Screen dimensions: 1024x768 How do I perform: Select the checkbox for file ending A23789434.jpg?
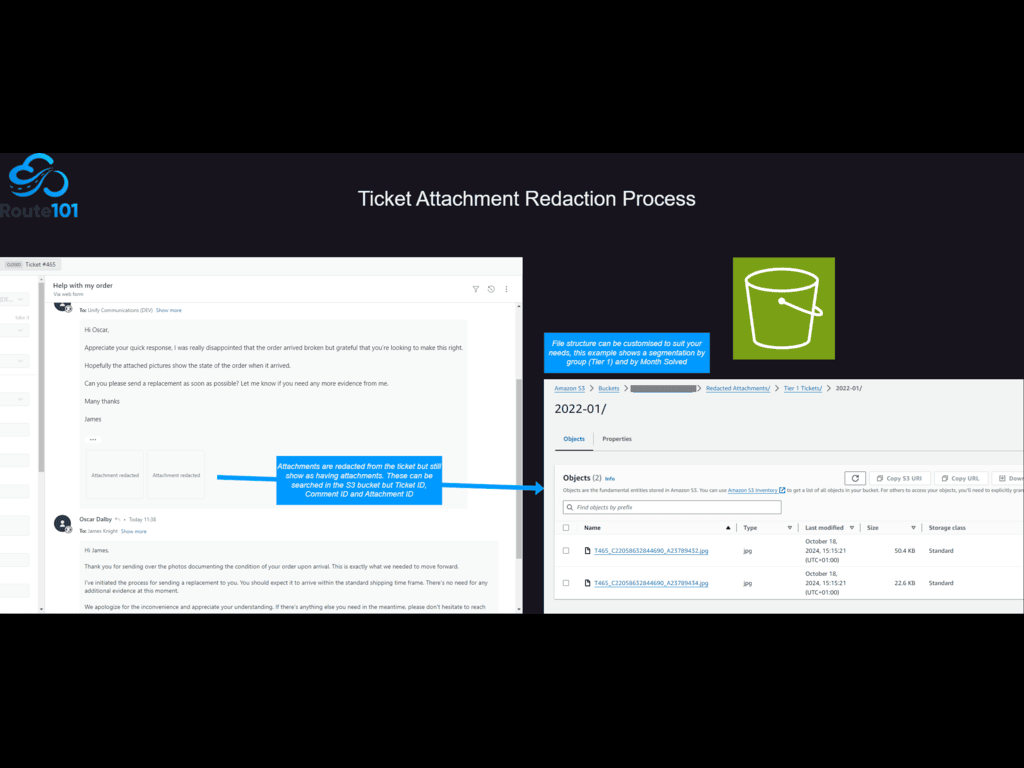pyautogui.click(x=566, y=583)
